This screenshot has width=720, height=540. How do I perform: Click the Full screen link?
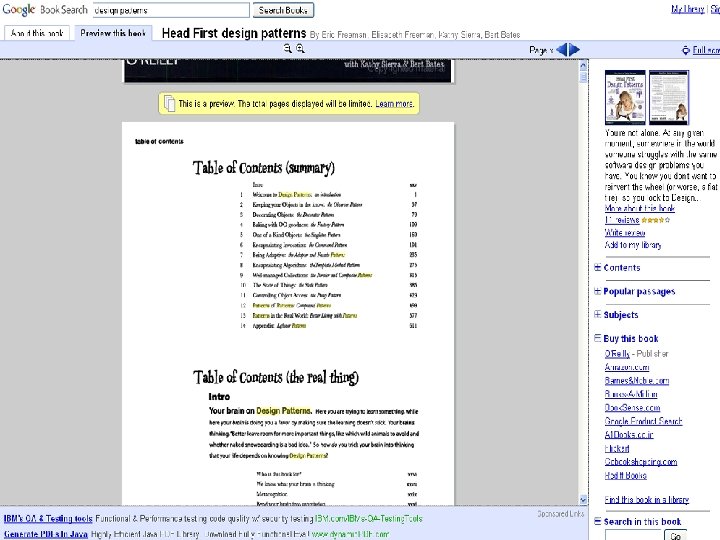click(x=706, y=50)
